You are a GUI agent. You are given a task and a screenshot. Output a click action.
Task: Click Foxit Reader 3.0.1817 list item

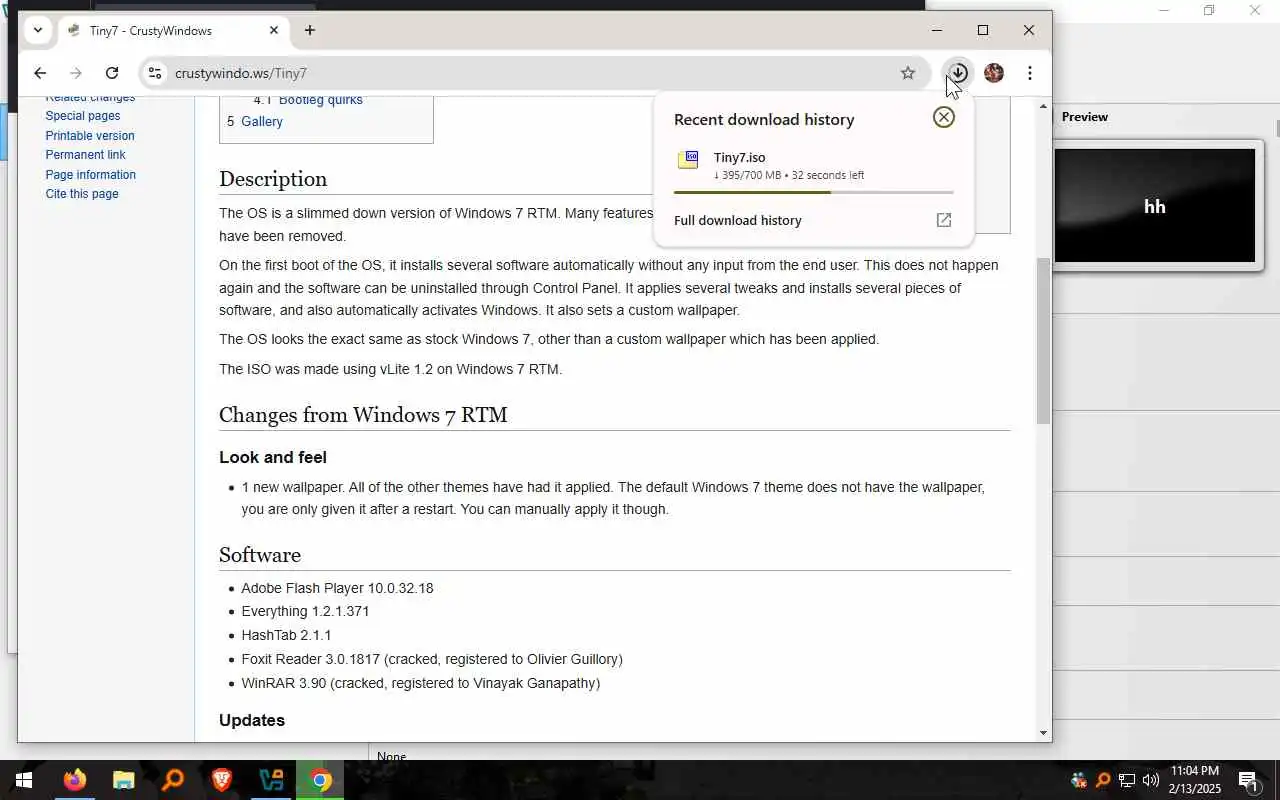tap(432, 660)
